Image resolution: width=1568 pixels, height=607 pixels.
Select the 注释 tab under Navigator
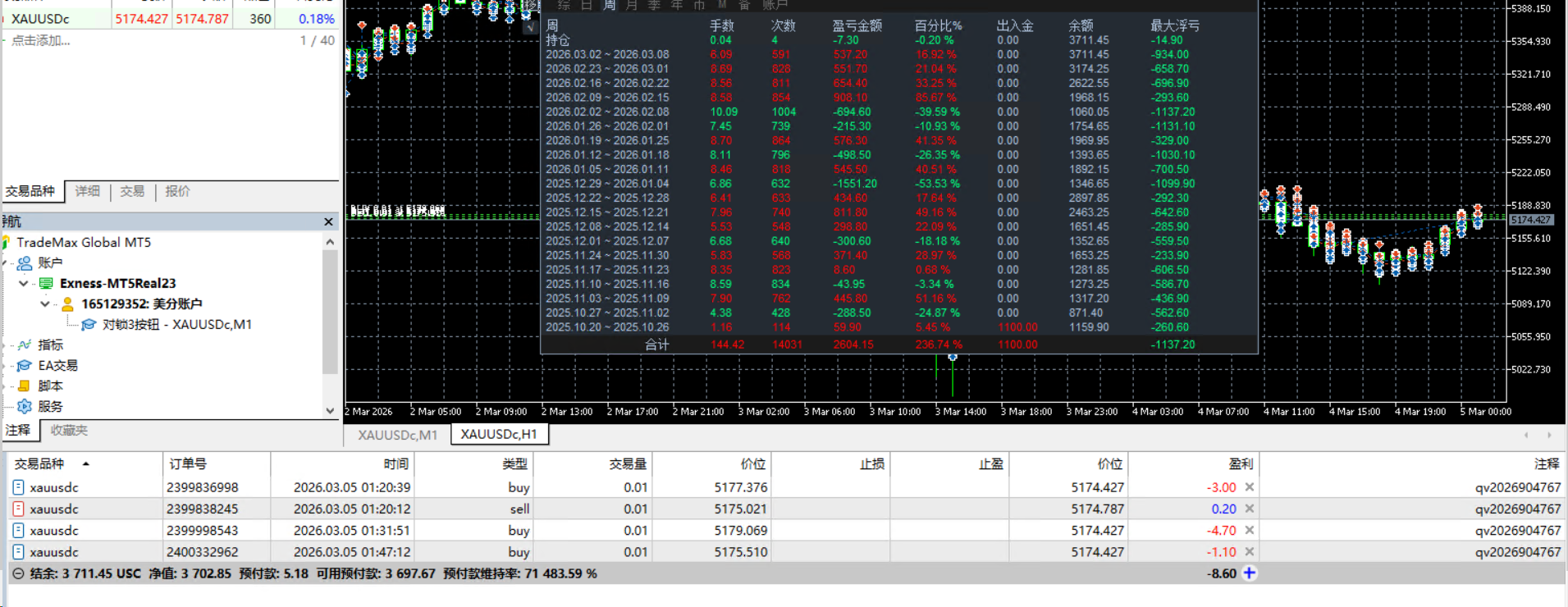click(x=18, y=430)
